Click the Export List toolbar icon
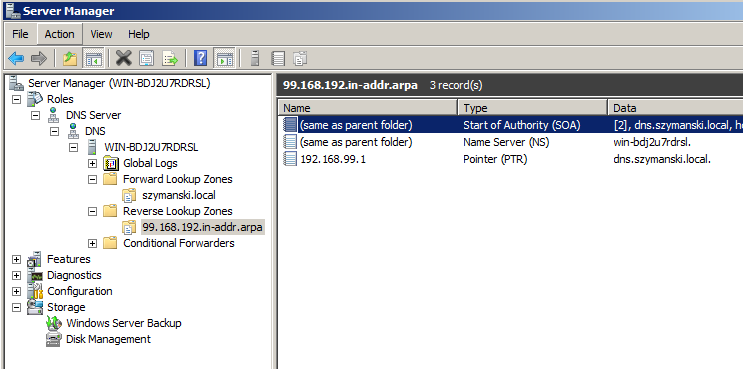The height and width of the screenshot is (369, 743). coord(170,59)
